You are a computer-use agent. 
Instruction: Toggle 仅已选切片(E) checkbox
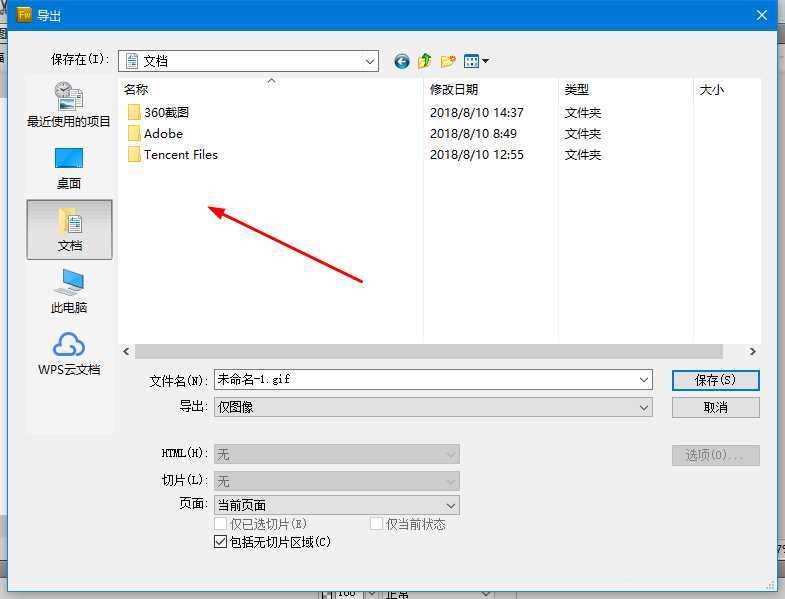click(x=220, y=524)
